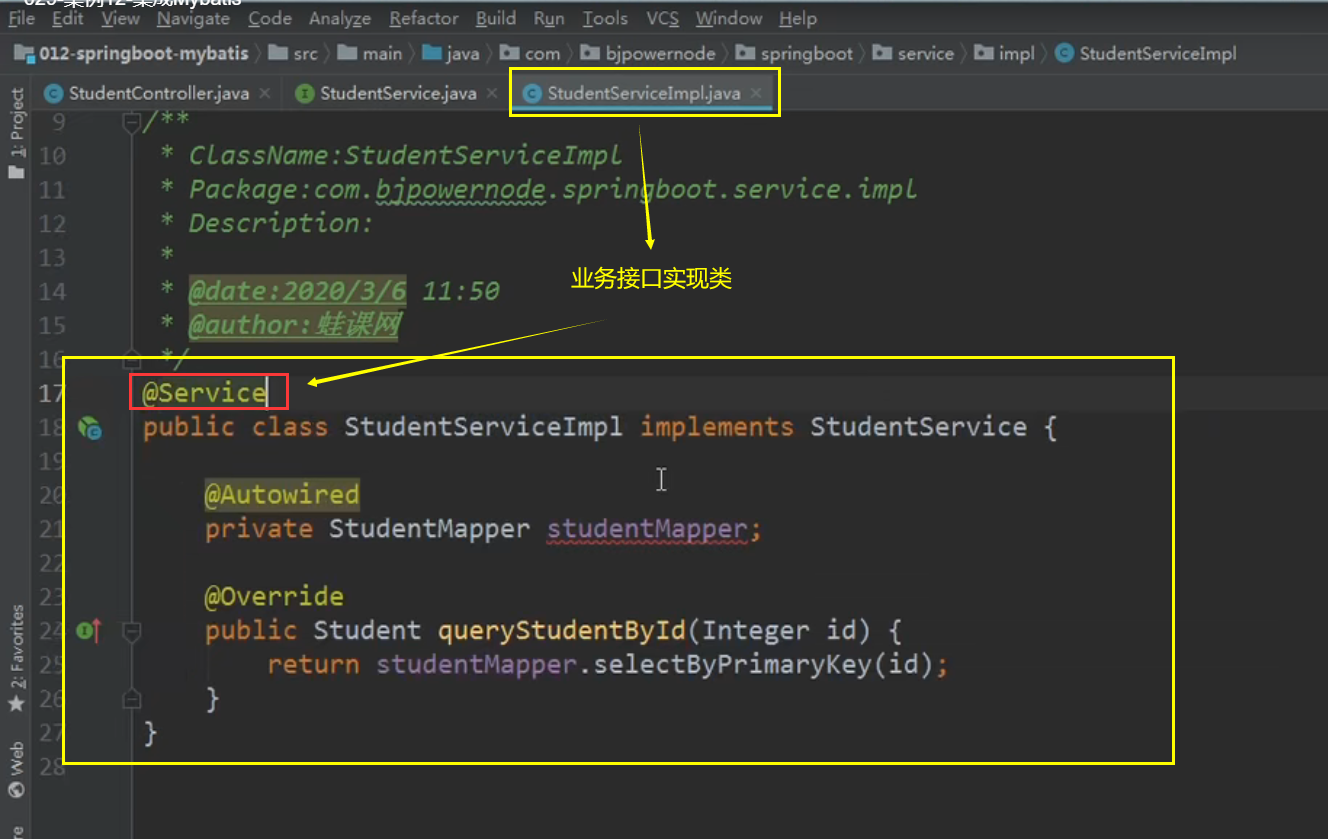Screen dimensions: 1328x839
Task: Open the Web tool window
Action: [x=16, y=770]
